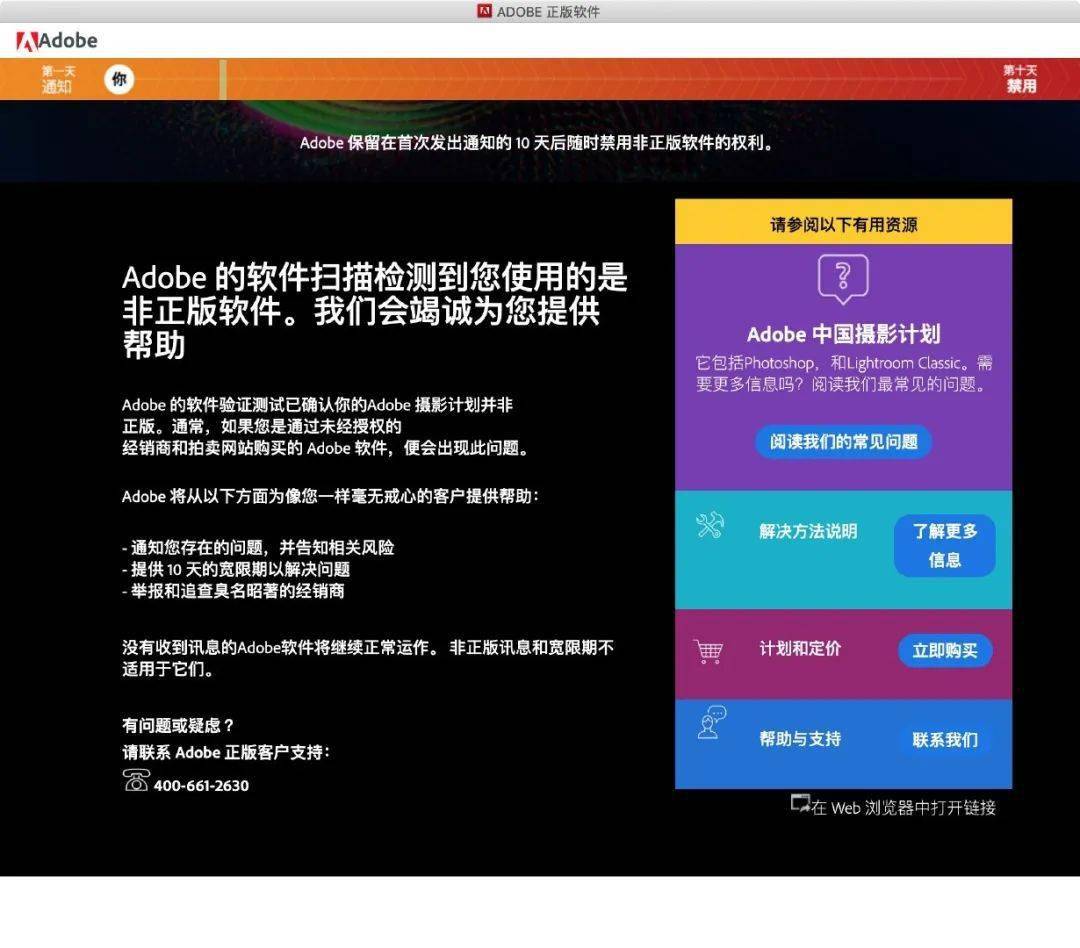
Task: Click the 你 marker on the timeline
Action: (119, 79)
